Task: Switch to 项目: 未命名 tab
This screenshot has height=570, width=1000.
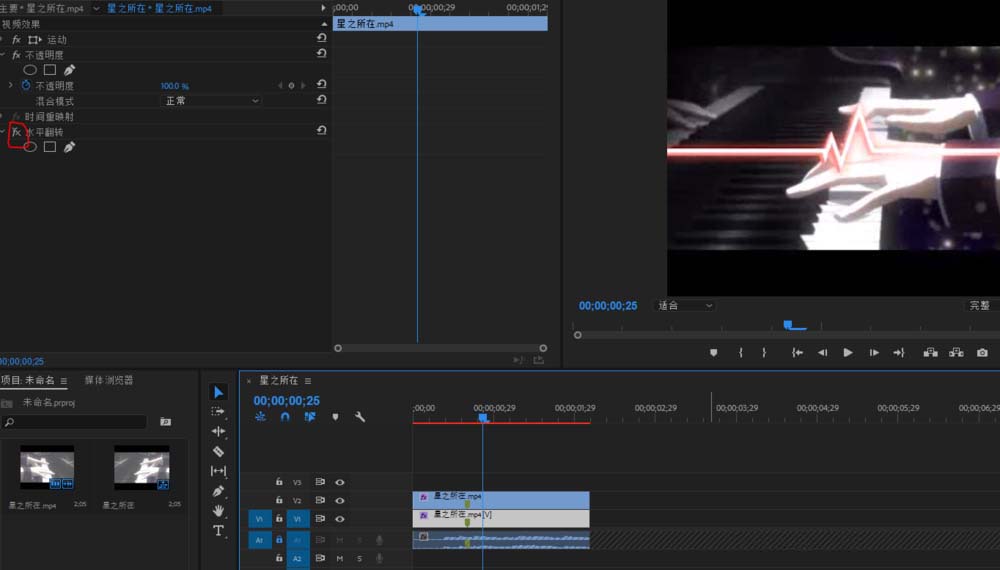Action: coord(27,380)
